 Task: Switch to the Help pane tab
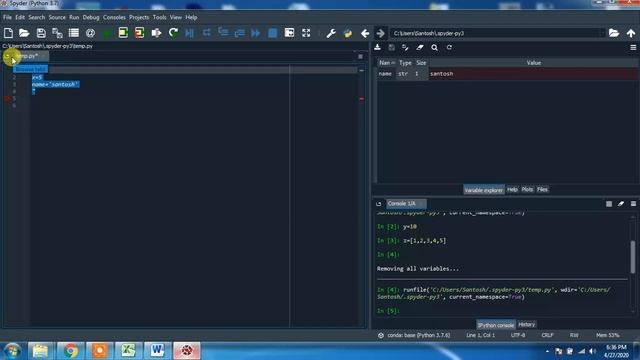pyautogui.click(x=512, y=189)
